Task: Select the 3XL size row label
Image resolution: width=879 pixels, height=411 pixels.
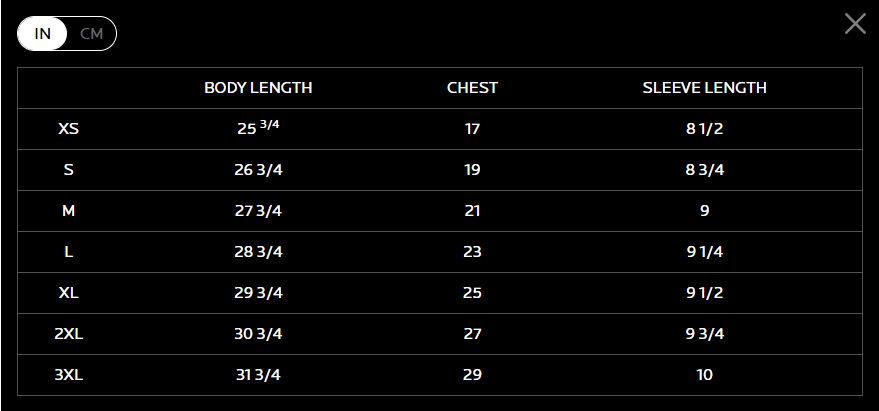Action: [x=68, y=375]
